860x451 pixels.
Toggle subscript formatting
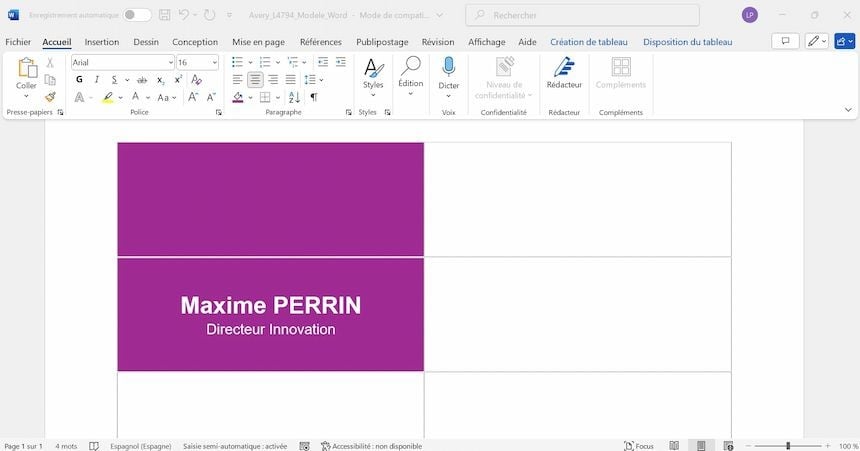pos(160,80)
